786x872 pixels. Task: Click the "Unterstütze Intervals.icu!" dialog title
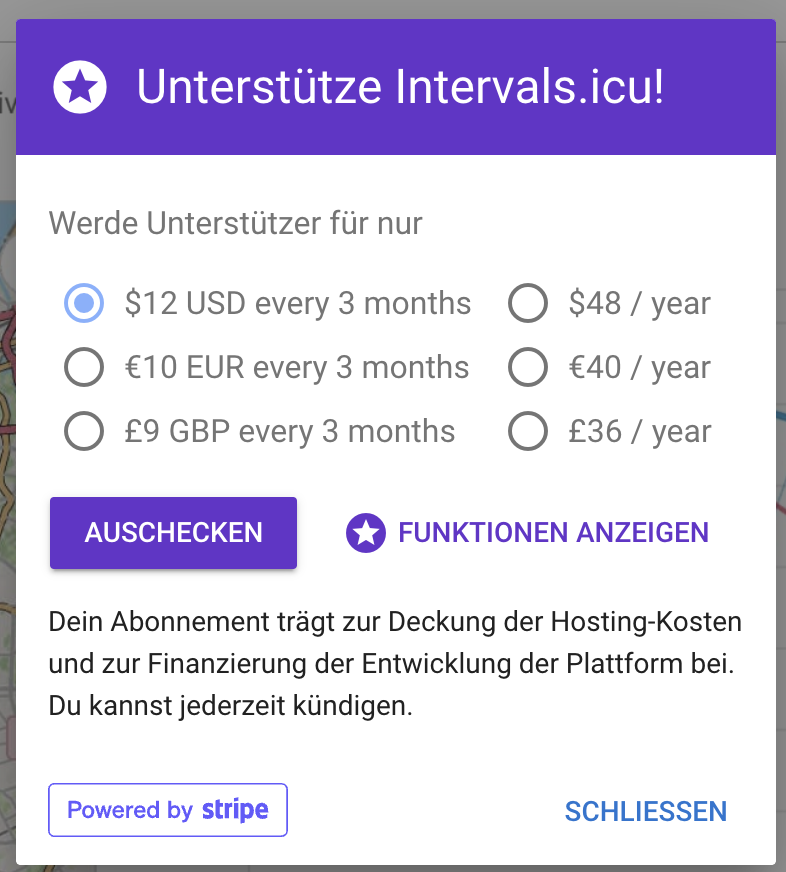tap(400, 88)
